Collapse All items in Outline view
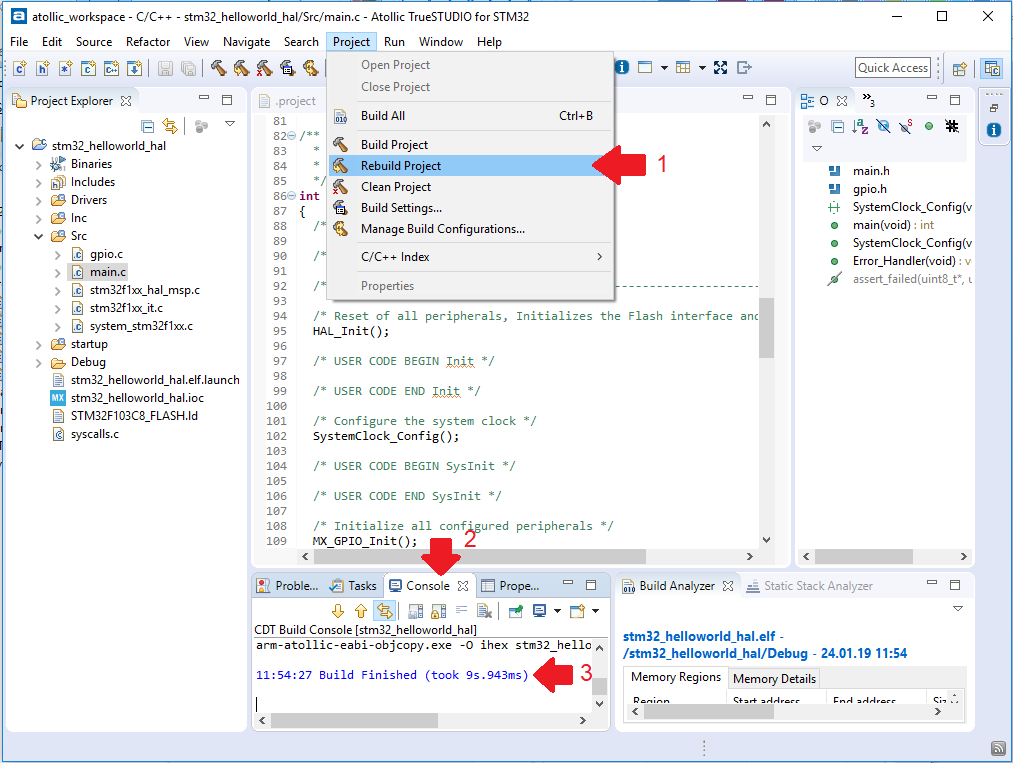 tap(837, 126)
